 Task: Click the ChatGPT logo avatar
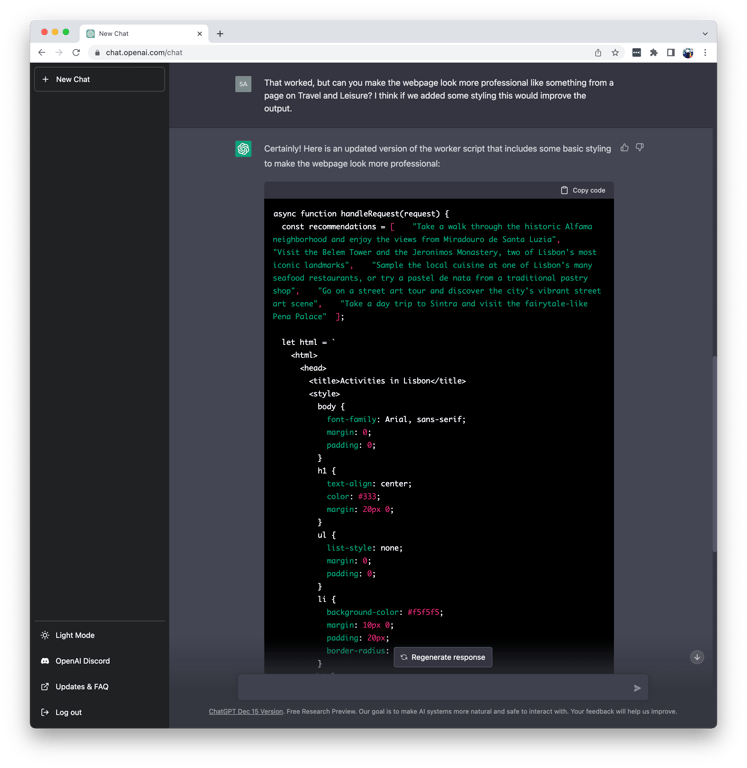coord(243,148)
